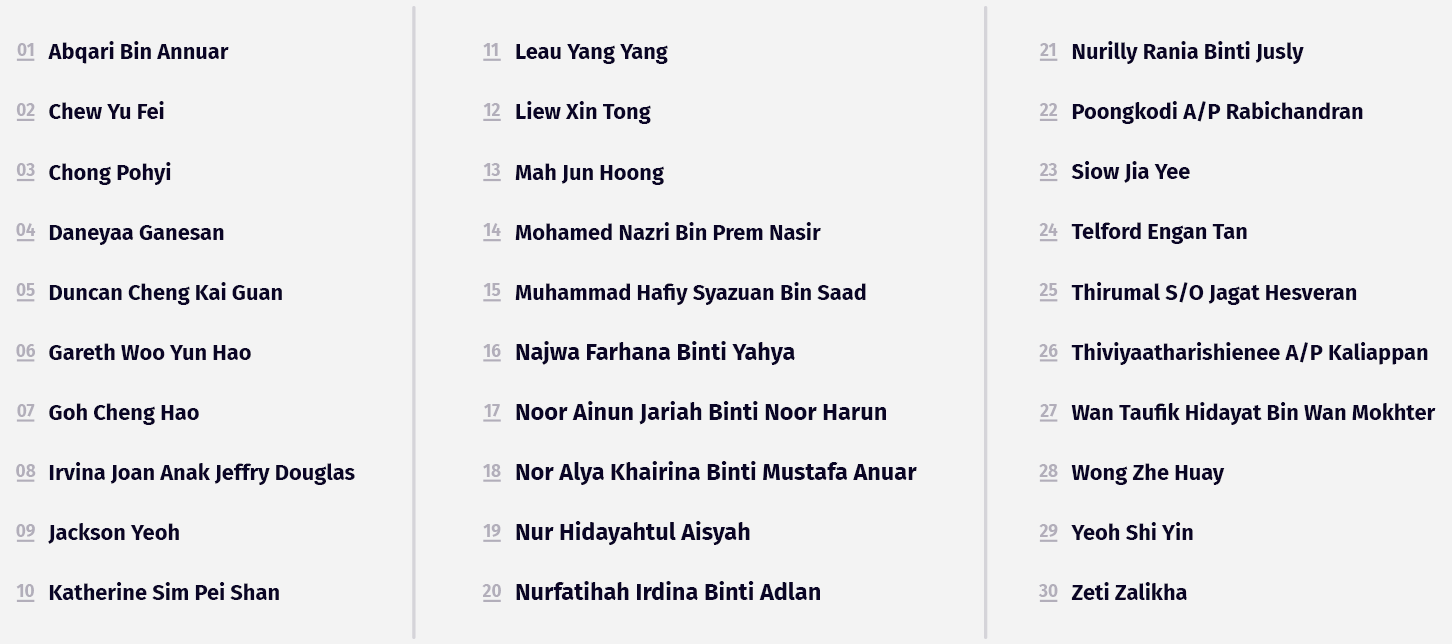Click number 24 beside Telford Engan Tan
The height and width of the screenshot is (644, 1452).
point(1048,232)
